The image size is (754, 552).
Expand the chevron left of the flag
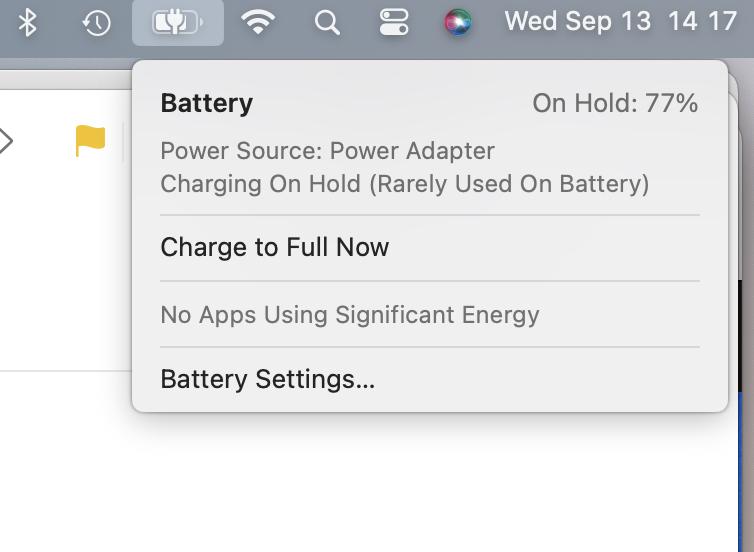[6, 141]
